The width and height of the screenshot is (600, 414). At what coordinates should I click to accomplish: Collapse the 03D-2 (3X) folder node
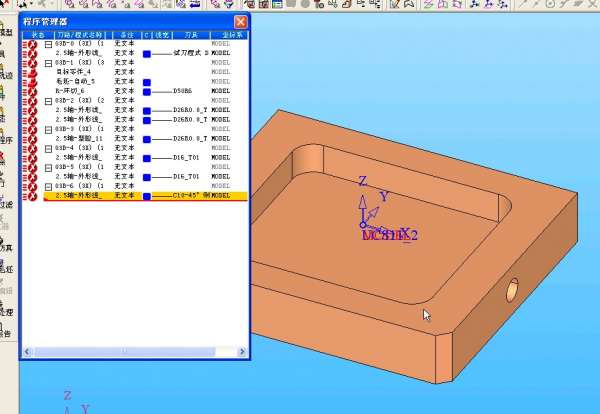coord(48,101)
